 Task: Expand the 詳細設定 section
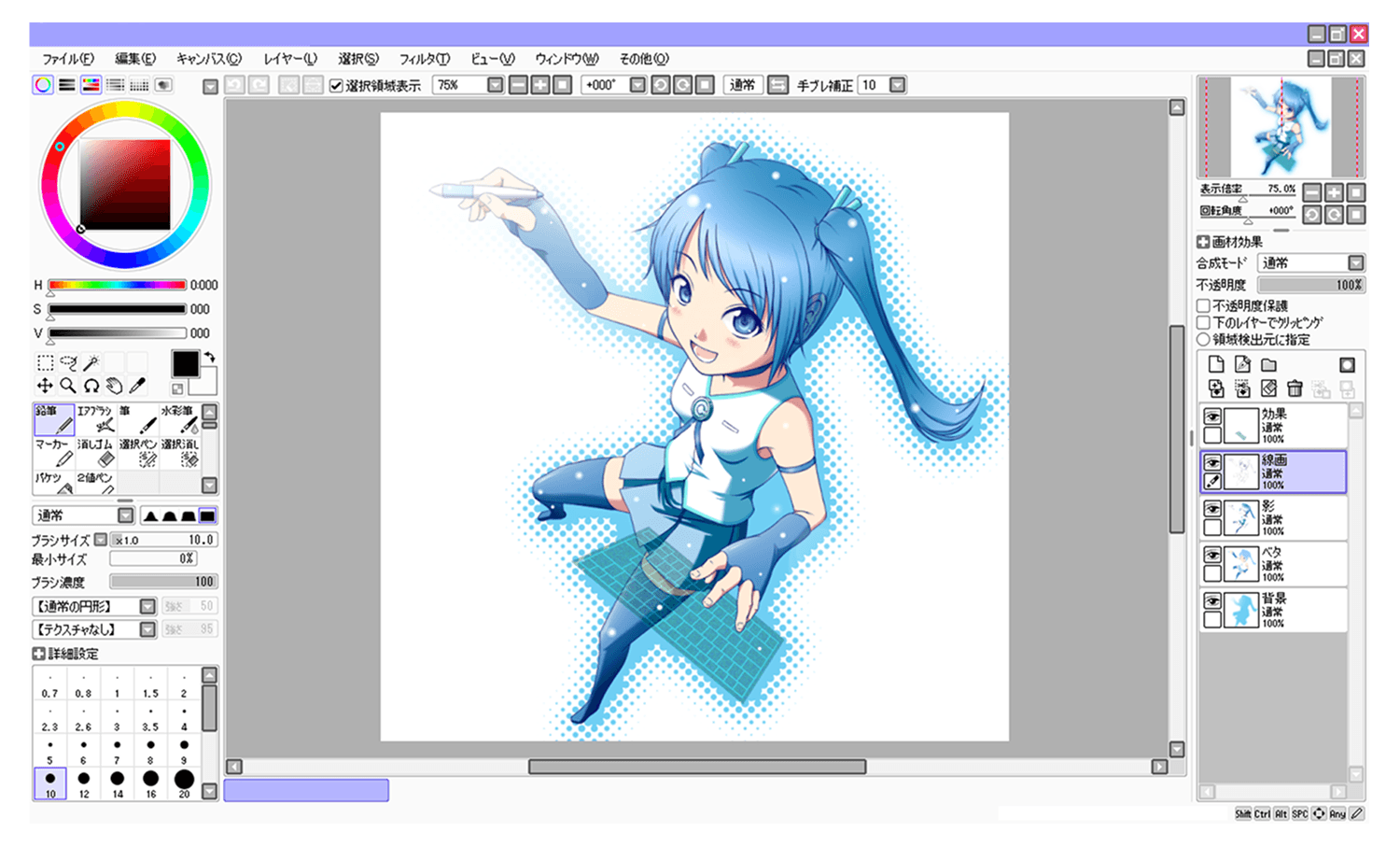pyautogui.click(x=39, y=654)
